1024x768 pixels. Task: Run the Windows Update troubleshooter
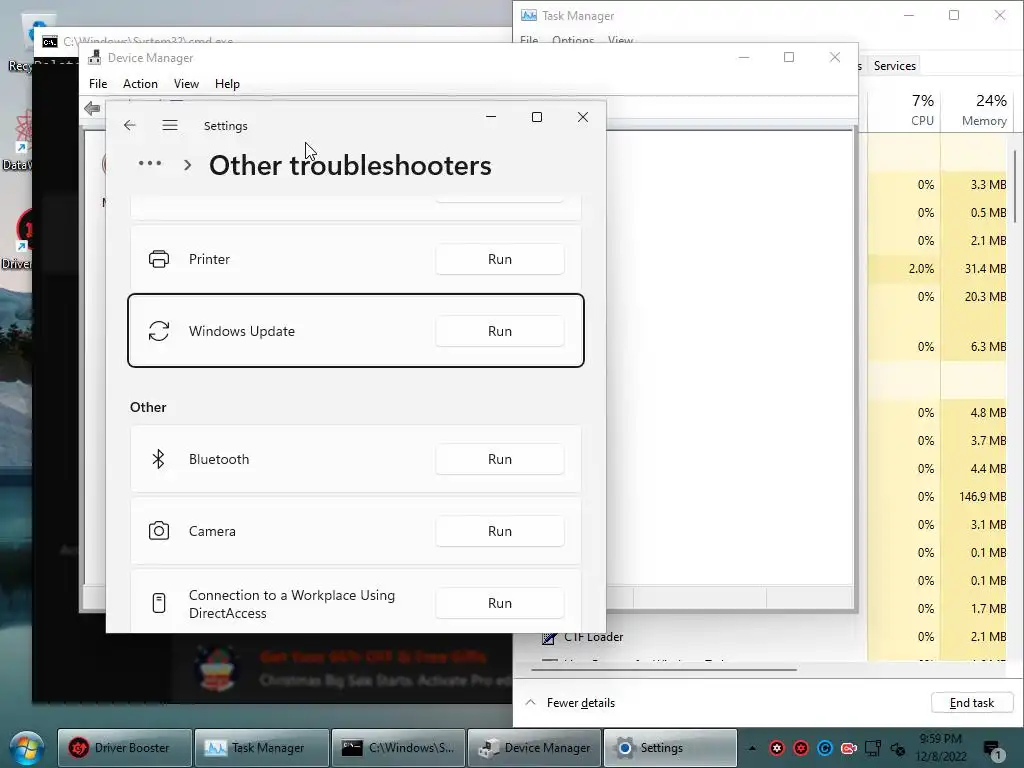tap(500, 331)
